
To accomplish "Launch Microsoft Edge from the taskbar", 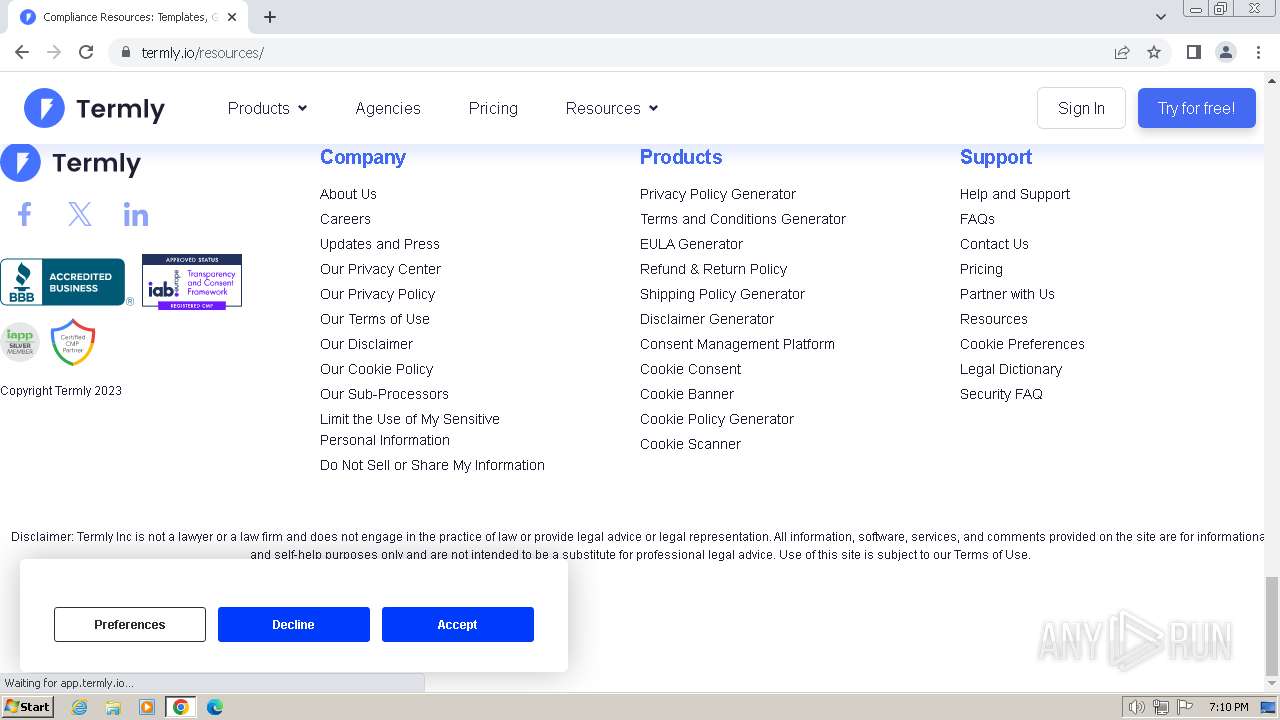I will tap(215, 707).
